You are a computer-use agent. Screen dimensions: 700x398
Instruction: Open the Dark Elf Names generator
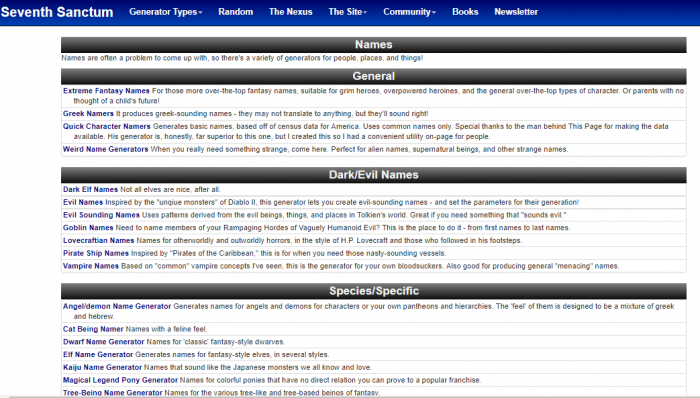91,190
